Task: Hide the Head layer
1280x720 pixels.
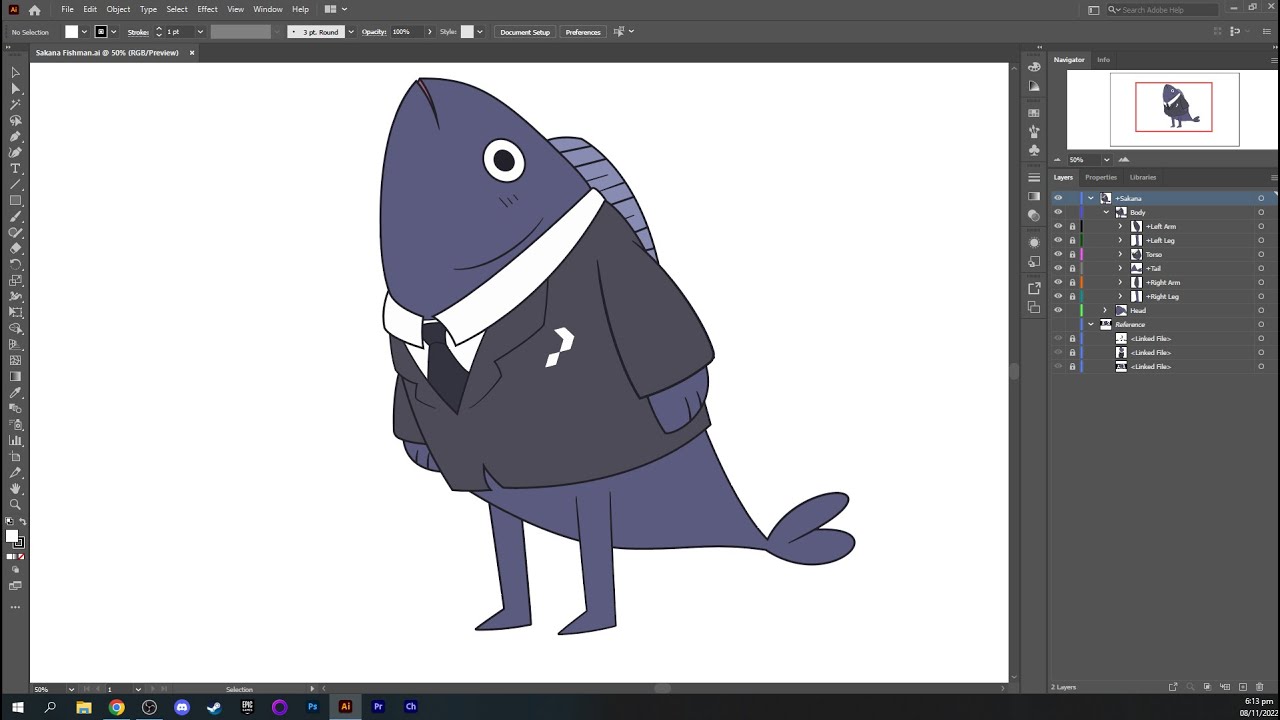Action: coord(1058,310)
